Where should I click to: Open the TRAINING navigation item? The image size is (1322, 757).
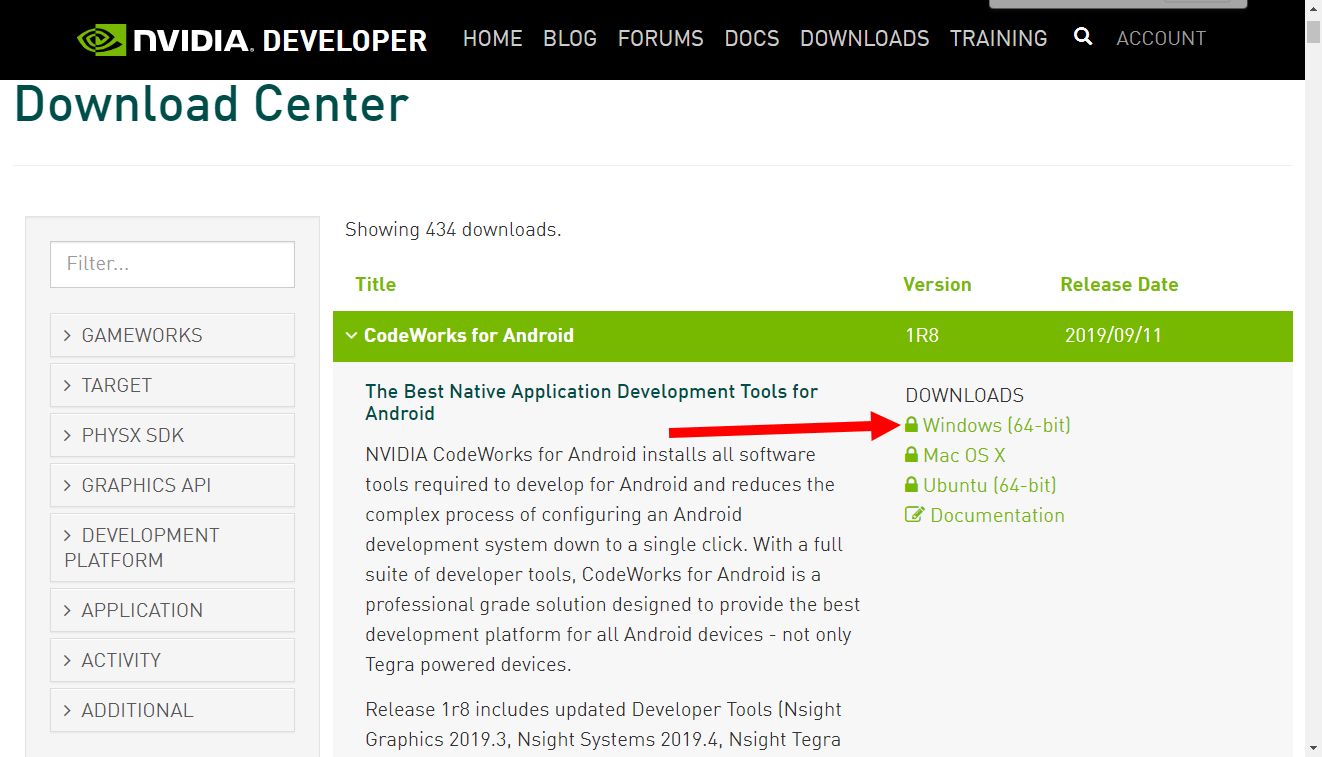click(999, 38)
